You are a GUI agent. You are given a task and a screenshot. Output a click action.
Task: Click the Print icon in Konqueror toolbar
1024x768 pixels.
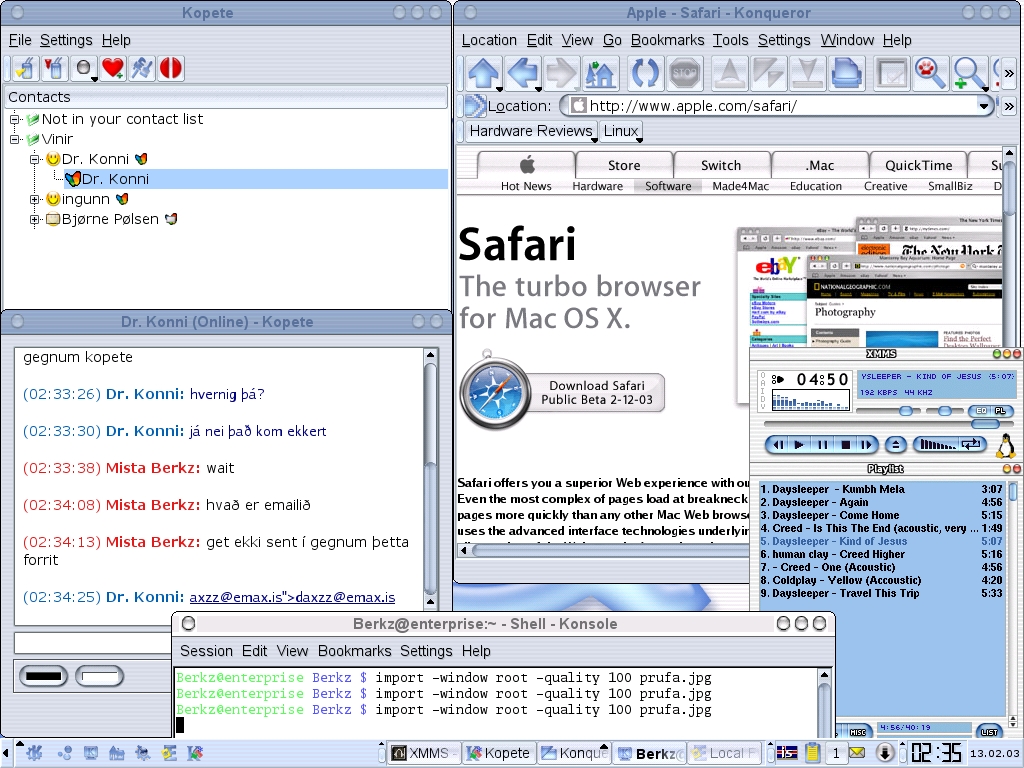(x=846, y=72)
